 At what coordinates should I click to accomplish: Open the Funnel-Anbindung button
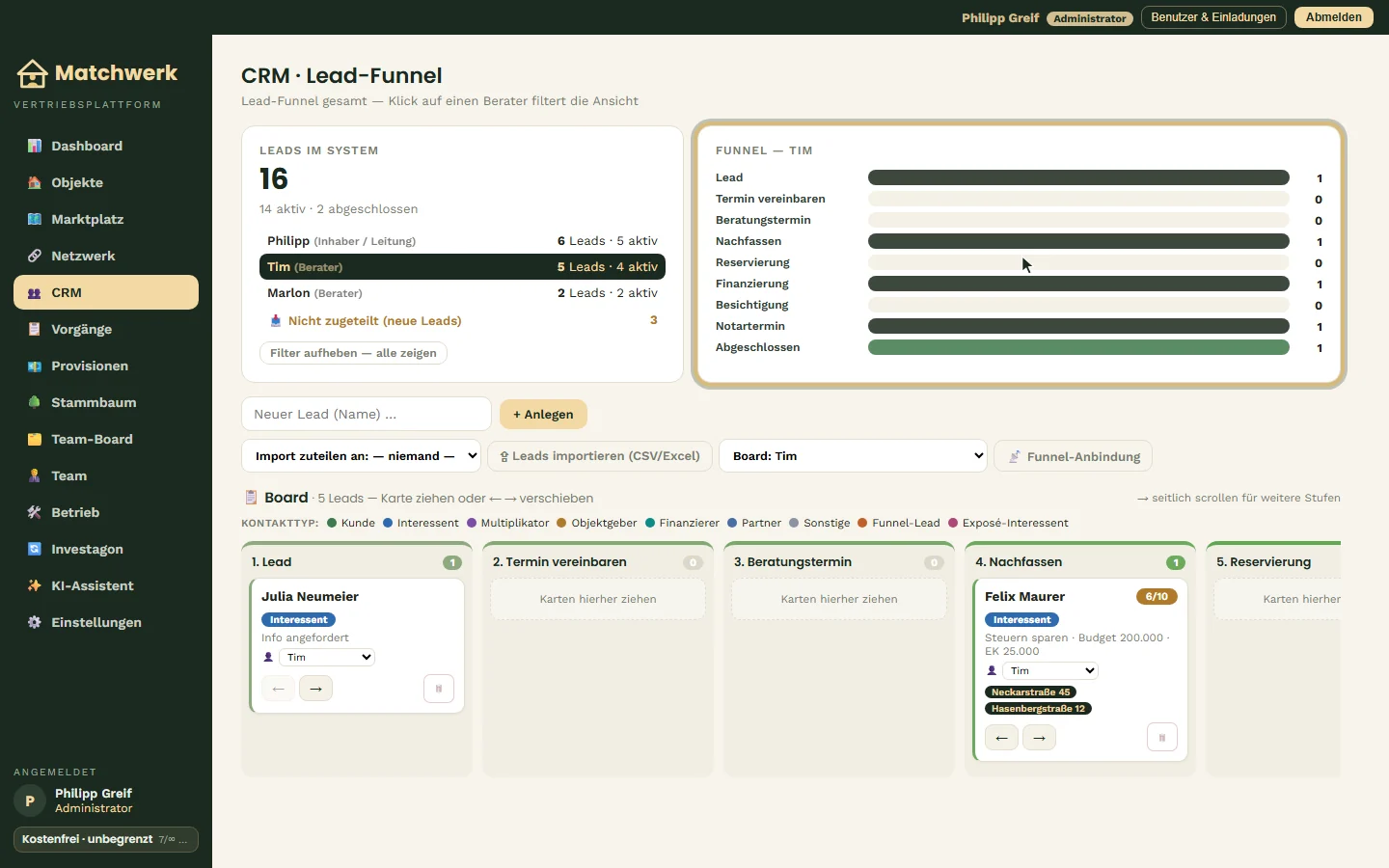coord(1073,457)
